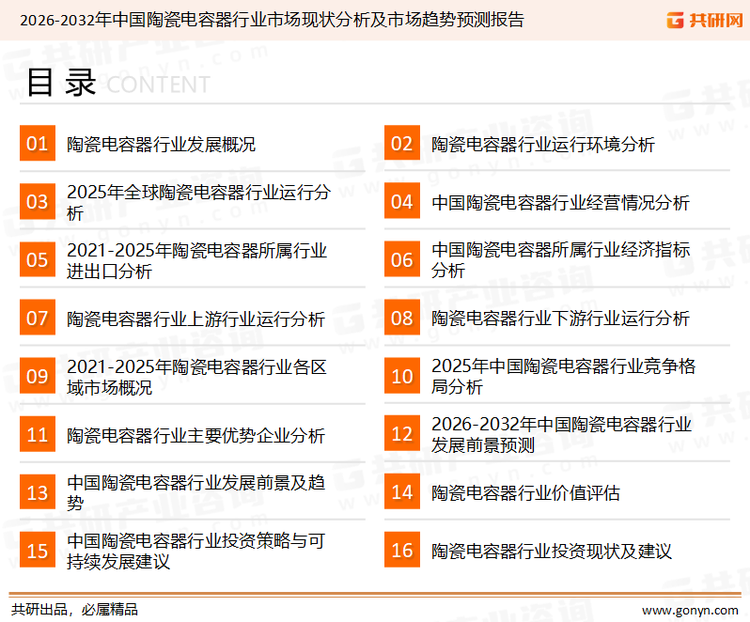Click the gray CONTENT heading text
Image resolution: width=750 pixels, height=622 pixels.
(x=158, y=85)
